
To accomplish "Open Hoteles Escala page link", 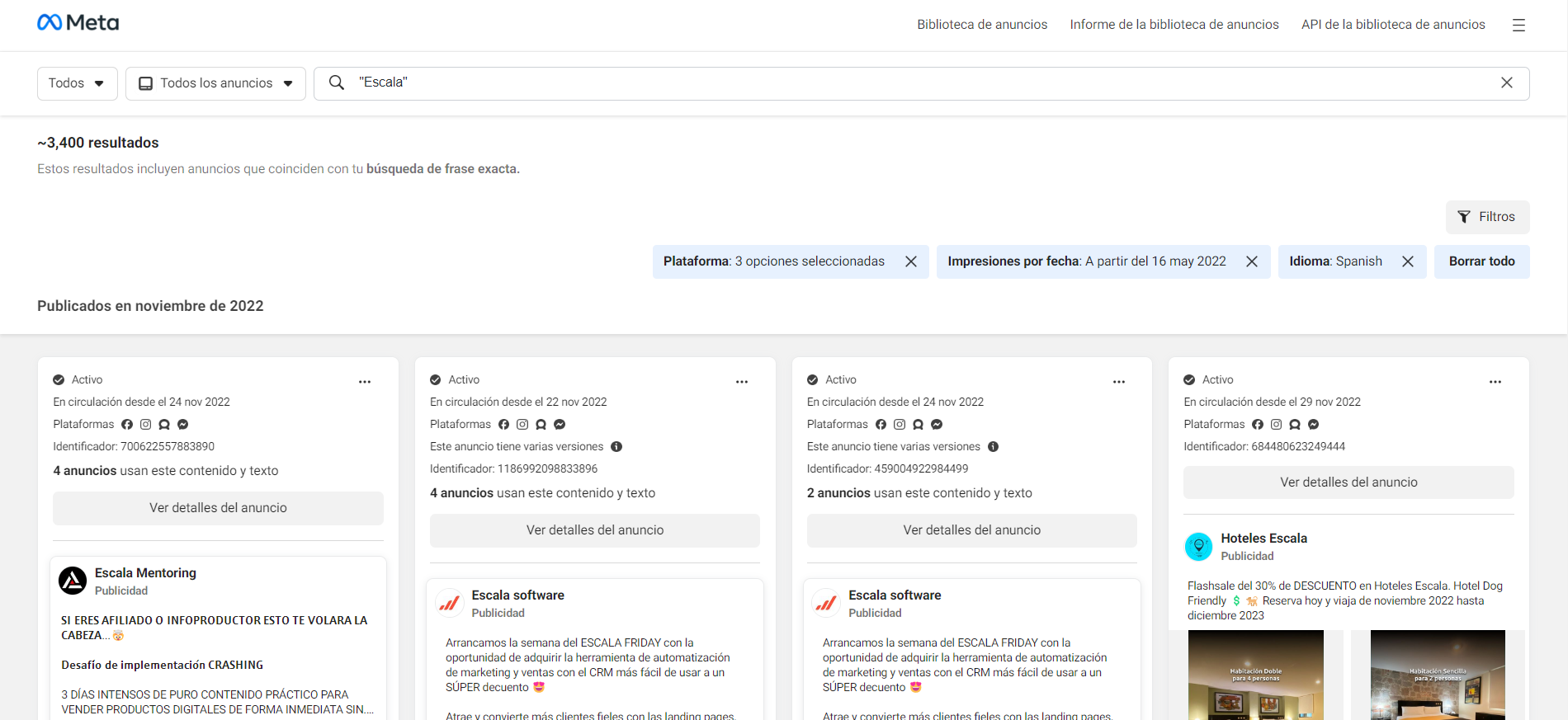I will 1263,538.
